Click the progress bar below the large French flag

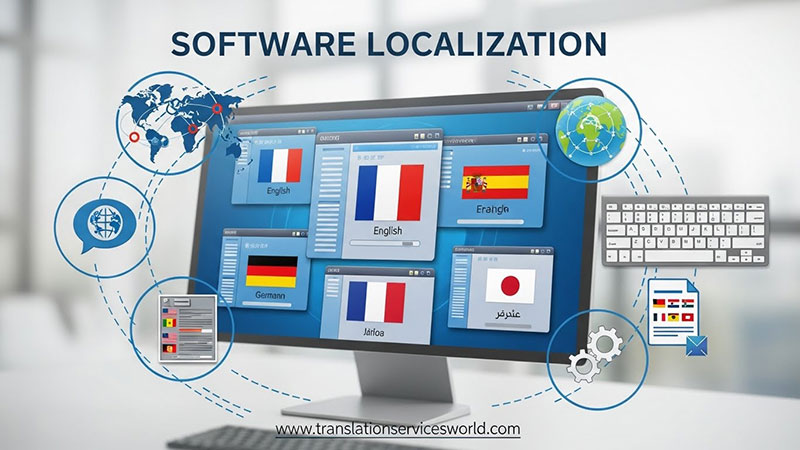(x=385, y=244)
